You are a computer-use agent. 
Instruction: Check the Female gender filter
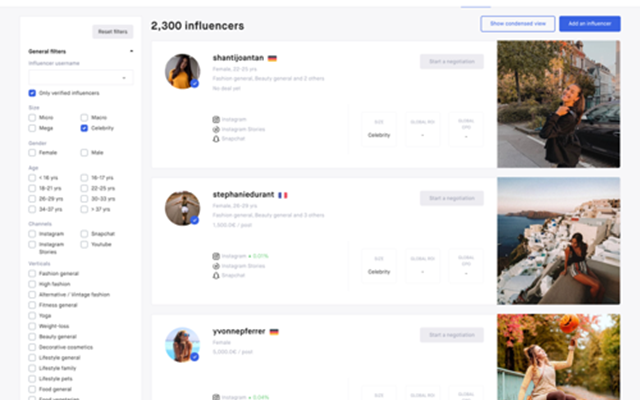pos(32,153)
